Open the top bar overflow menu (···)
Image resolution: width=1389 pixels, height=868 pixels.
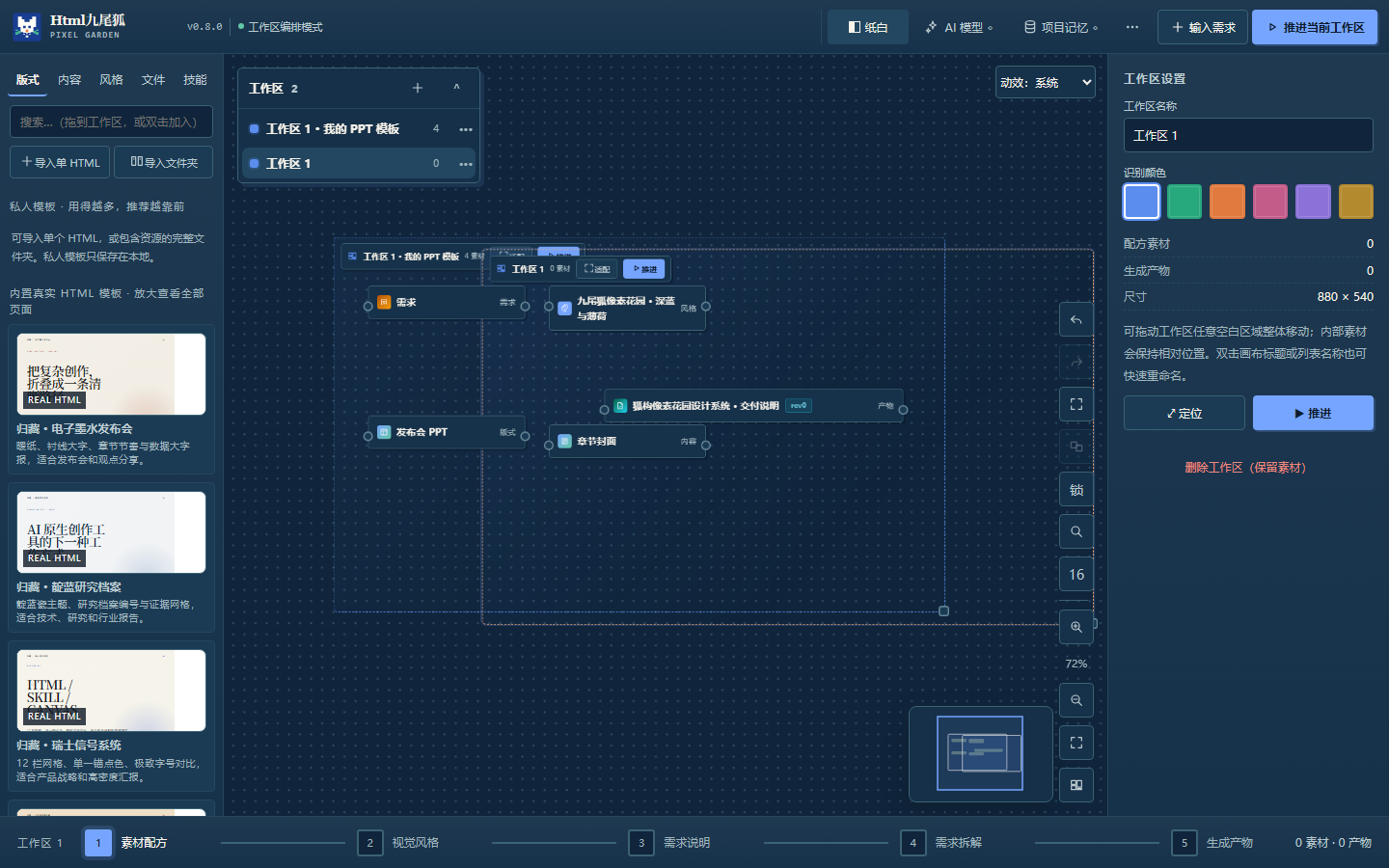click(x=1132, y=27)
